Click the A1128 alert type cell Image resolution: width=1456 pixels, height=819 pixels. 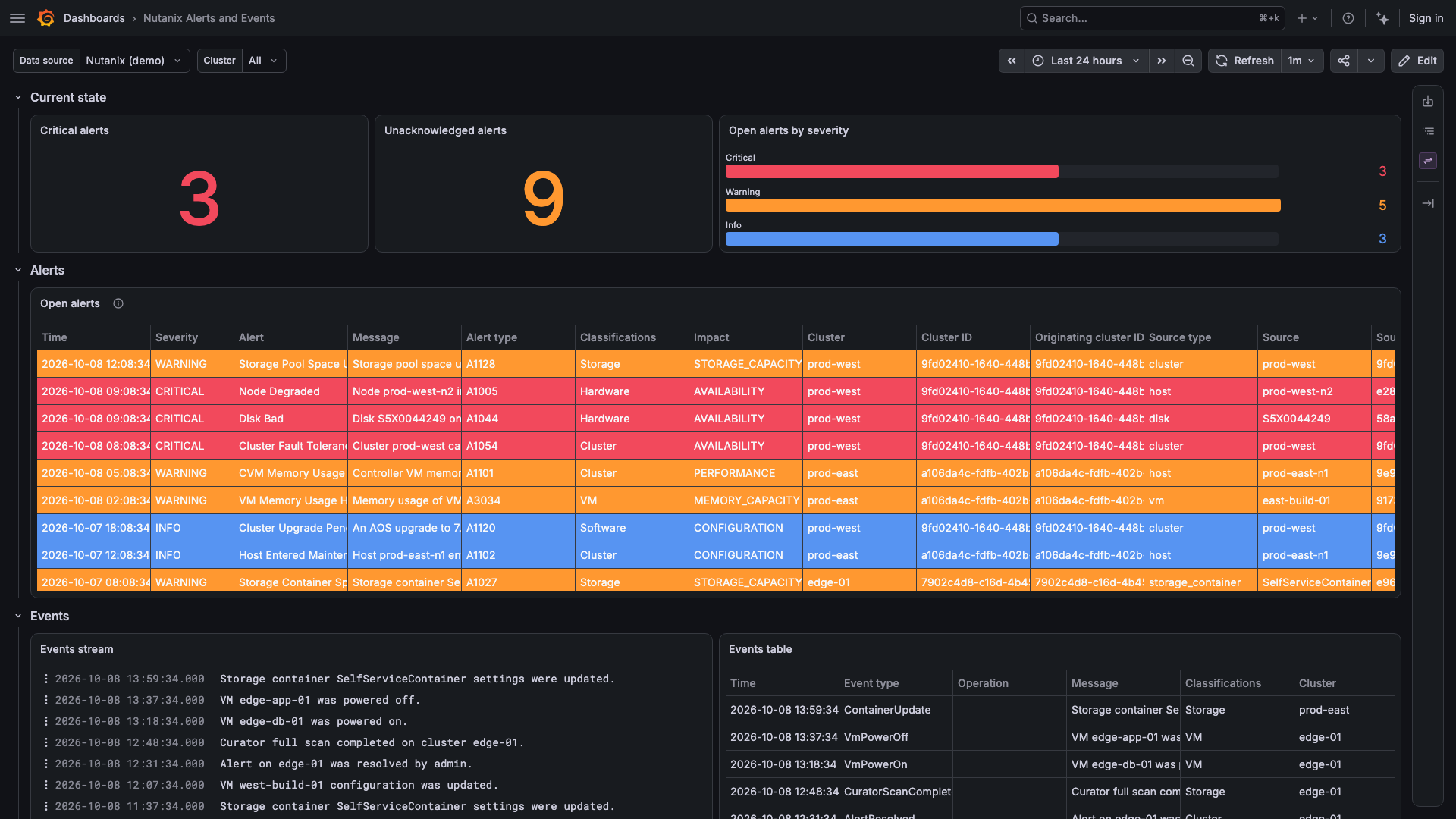(x=518, y=364)
